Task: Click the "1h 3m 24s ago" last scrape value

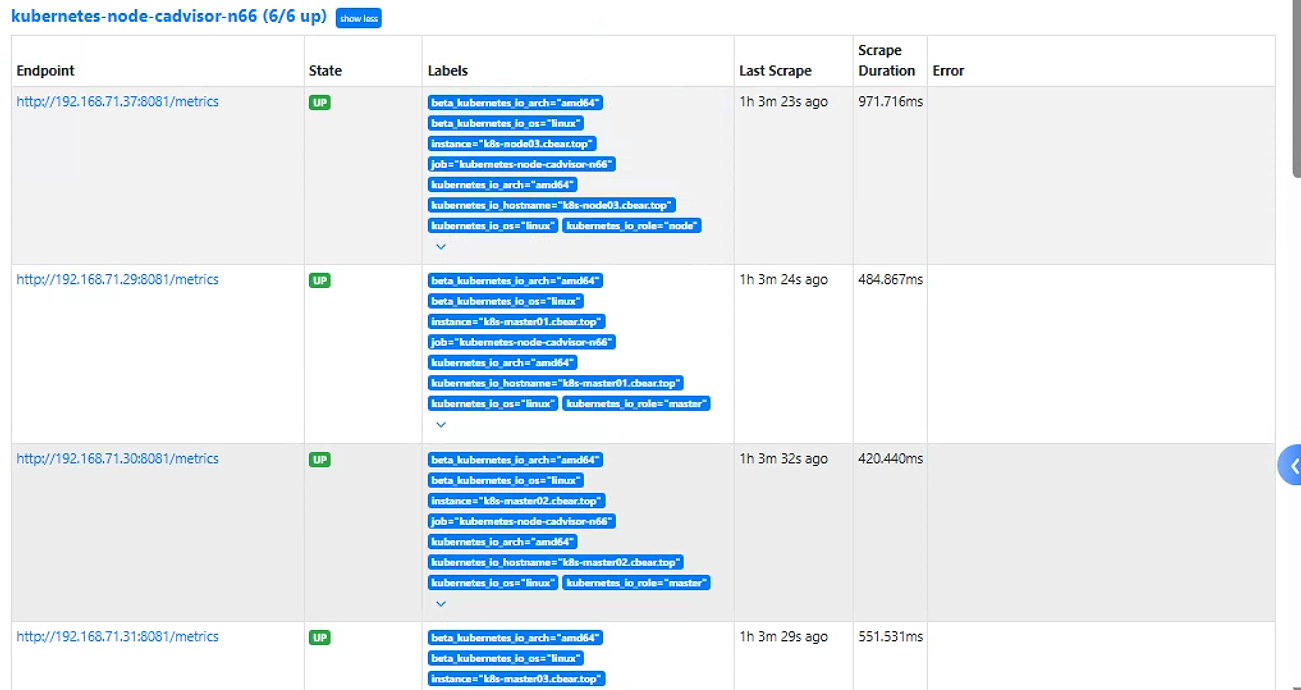Action: click(x=784, y=280)
